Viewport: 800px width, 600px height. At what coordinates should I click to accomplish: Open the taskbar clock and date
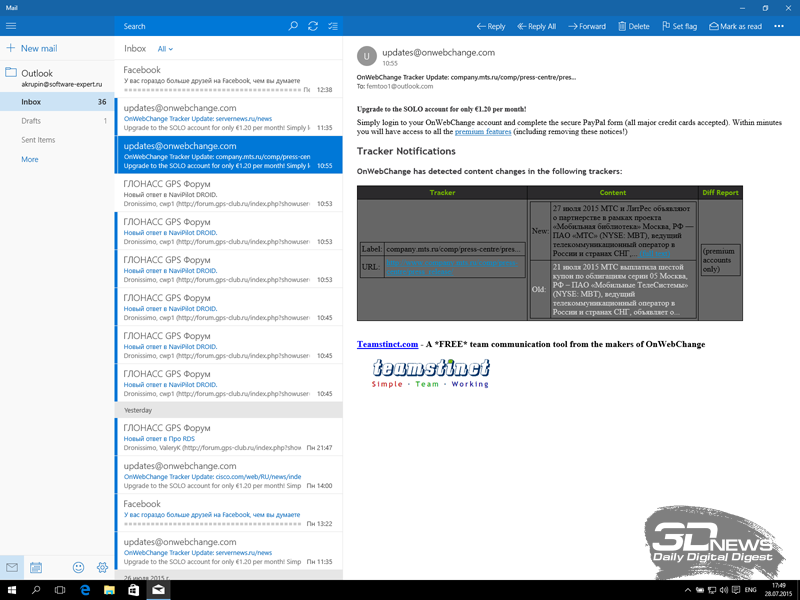(779, 590)
